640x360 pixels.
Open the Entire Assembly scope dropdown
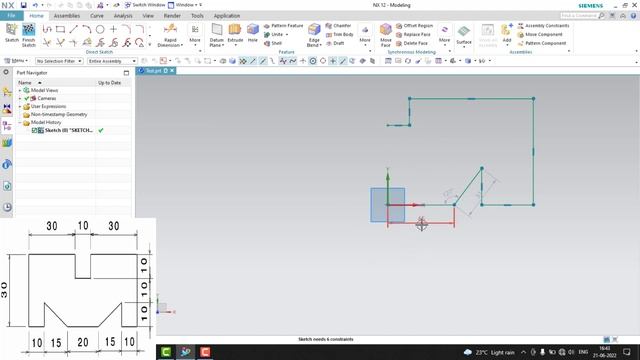pos(112,61)
